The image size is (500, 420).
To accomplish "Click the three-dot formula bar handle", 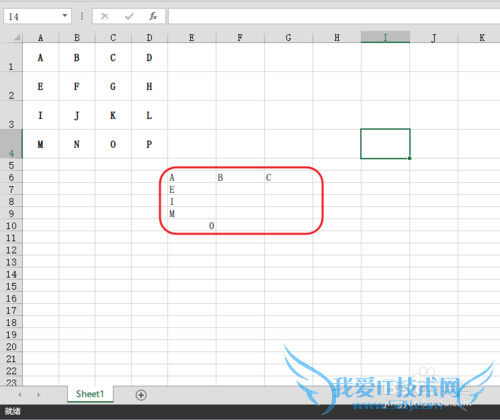I will click(x=82, y=16).
